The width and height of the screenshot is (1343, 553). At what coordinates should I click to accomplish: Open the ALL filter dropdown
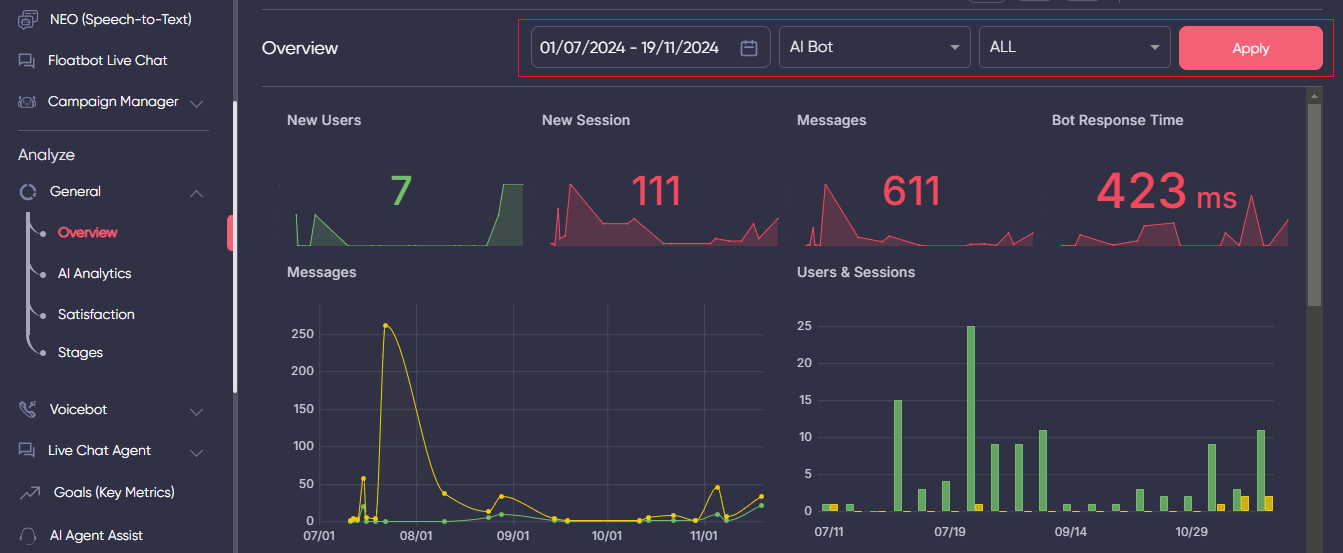pyautogui.click(x=1074, y=47)
